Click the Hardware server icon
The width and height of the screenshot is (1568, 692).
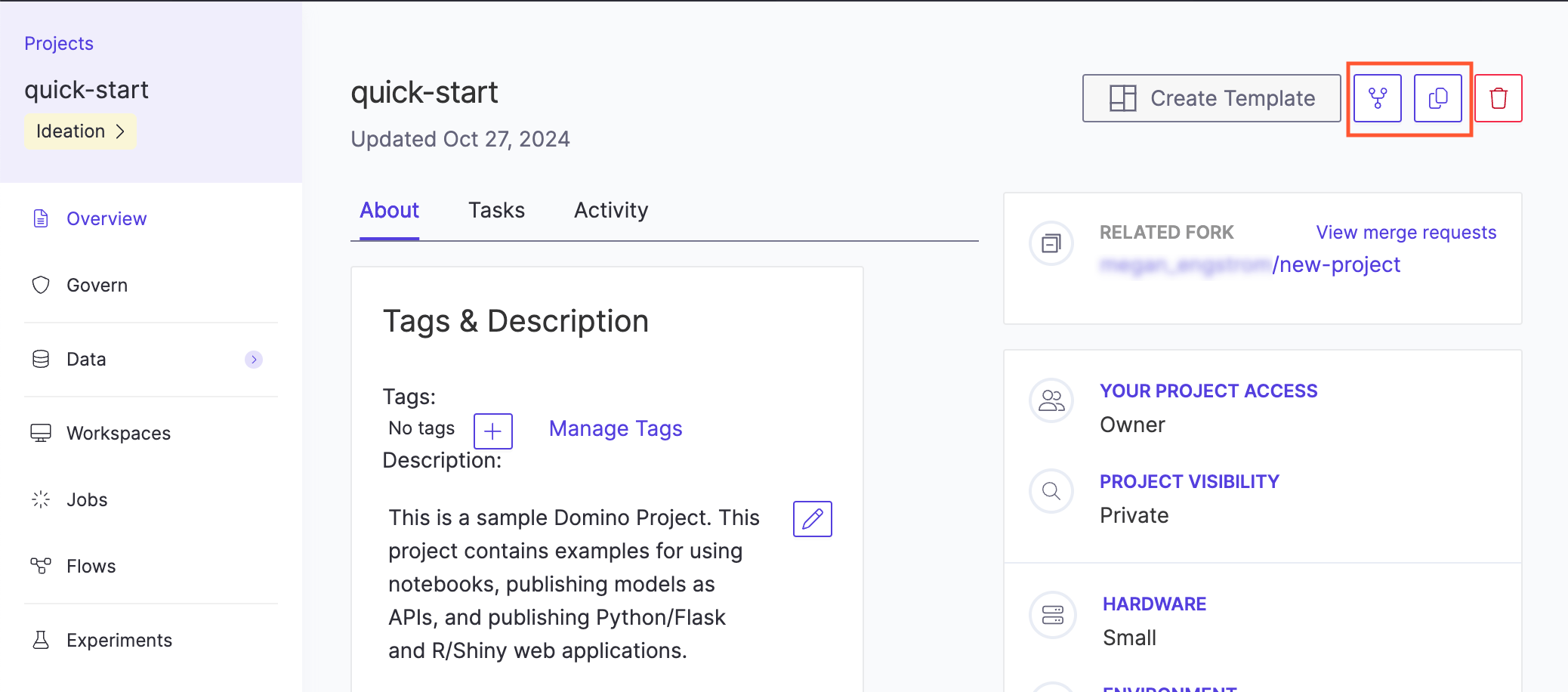tap(1053, 615)
